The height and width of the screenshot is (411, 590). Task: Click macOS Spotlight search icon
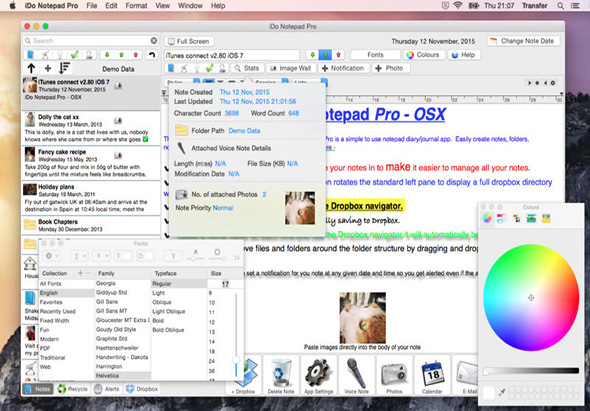coord(560,6)
